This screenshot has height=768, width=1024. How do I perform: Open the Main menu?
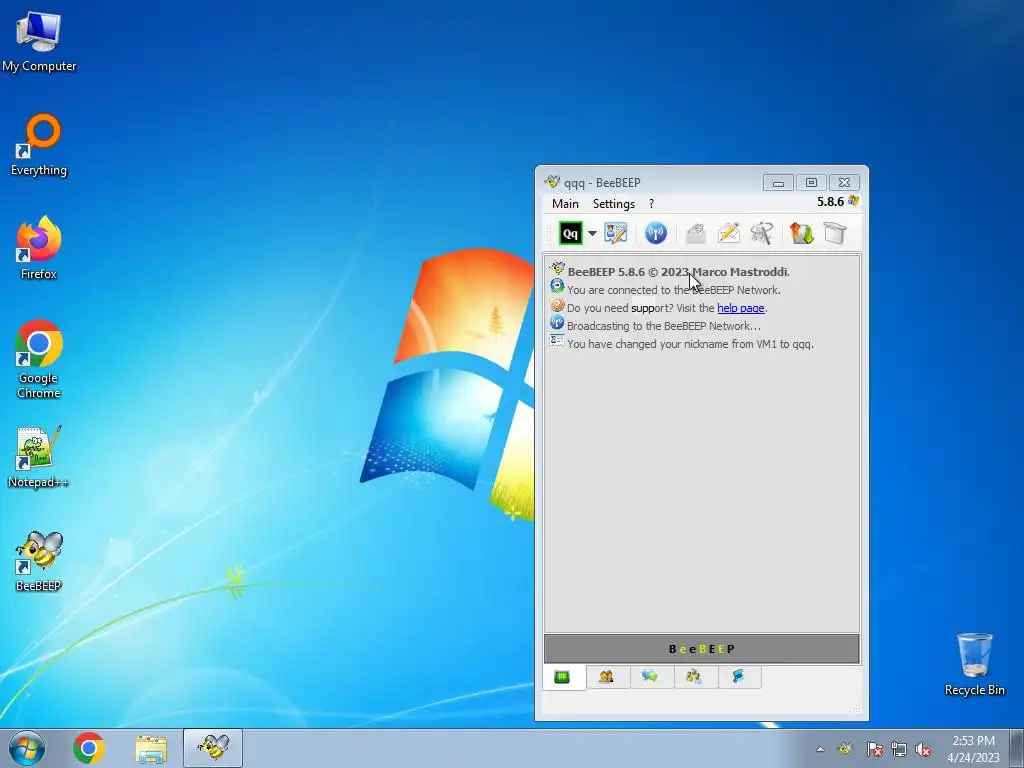tap(565, 204)
